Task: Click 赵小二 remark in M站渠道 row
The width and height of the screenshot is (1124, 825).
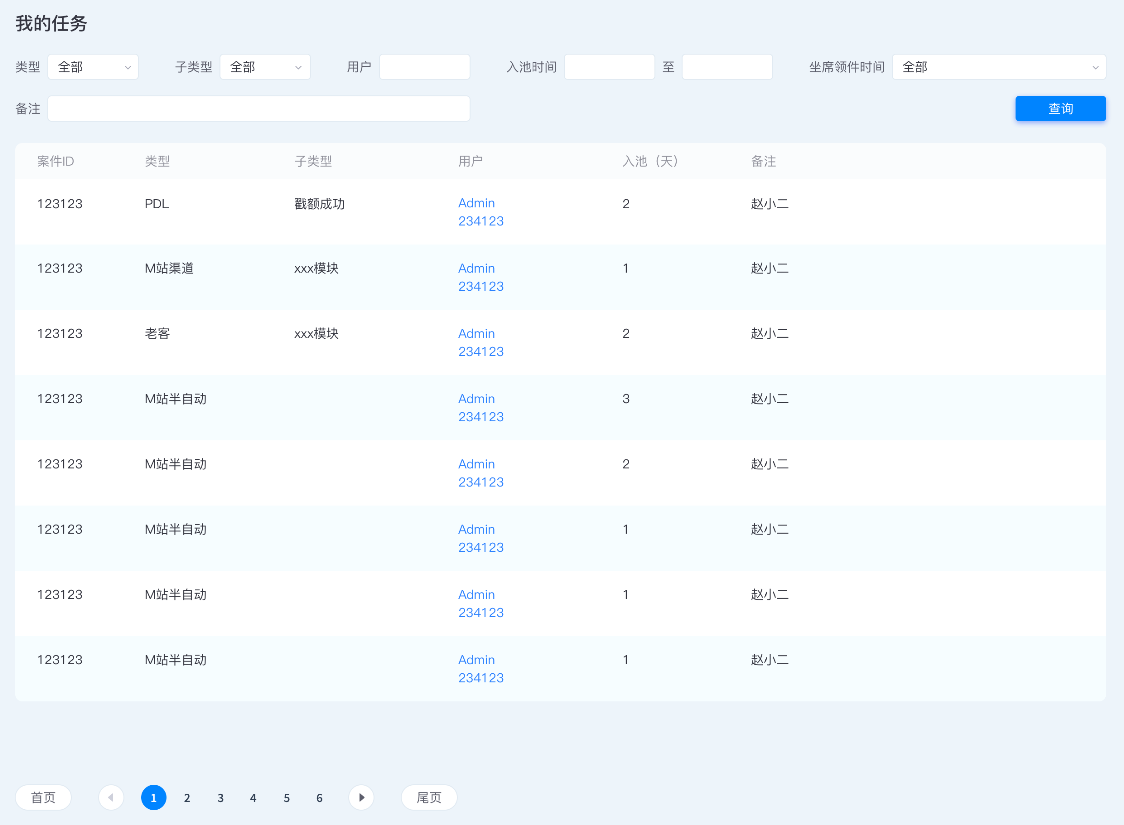Action: coord(770,269)
